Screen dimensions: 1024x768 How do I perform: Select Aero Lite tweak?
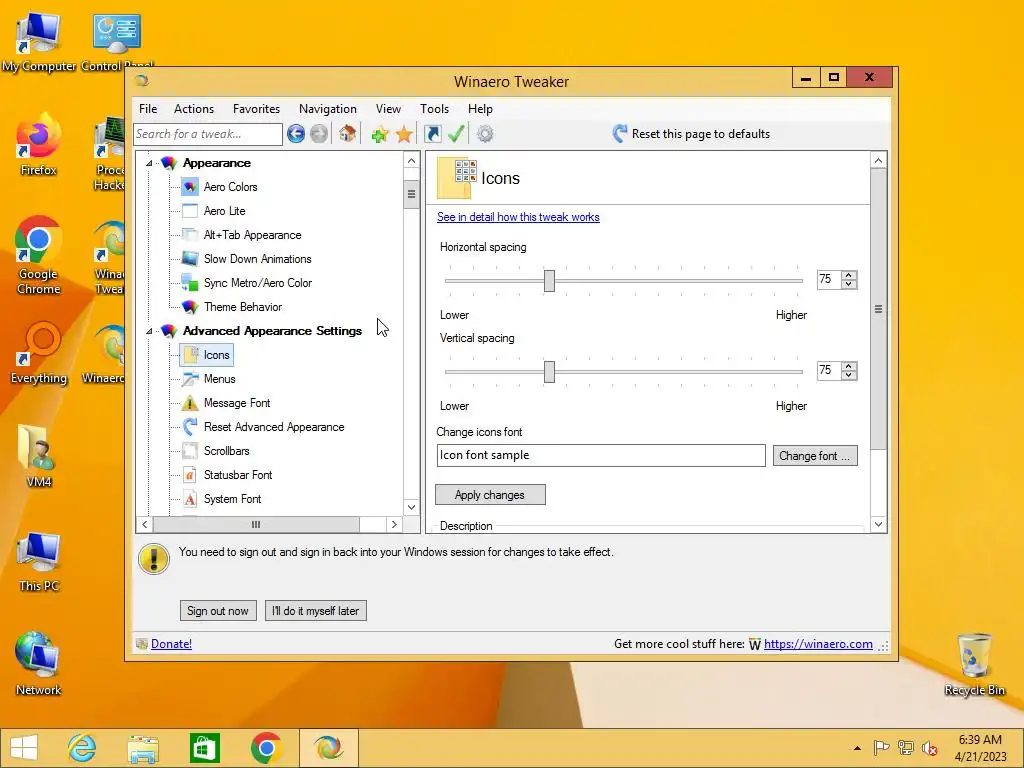pos(224,211)
